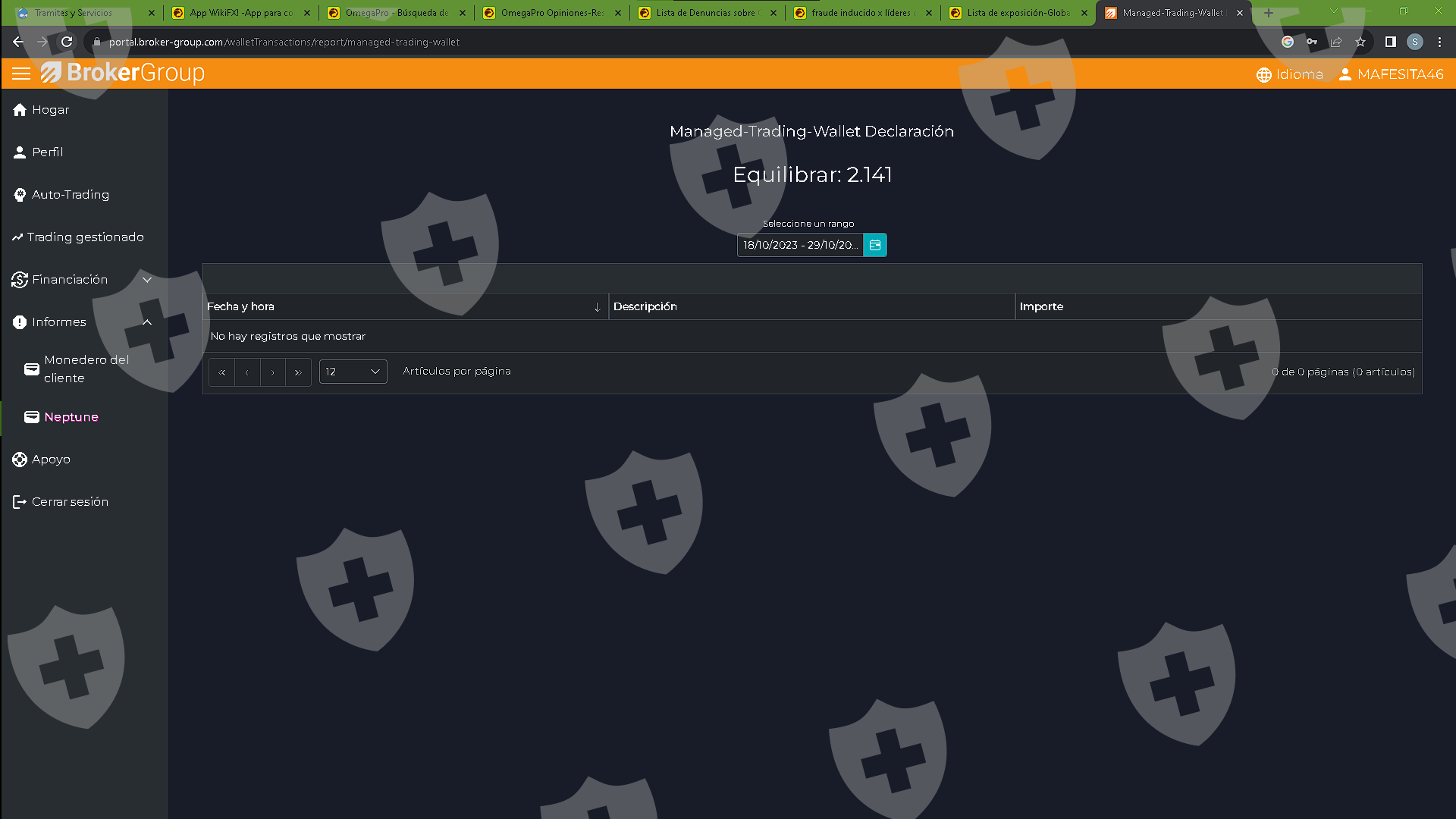Image resolution: width=1456 pixels, height=819 pixels.
Task: Bookmark page with star icon
Action: tap(1360, 42)
